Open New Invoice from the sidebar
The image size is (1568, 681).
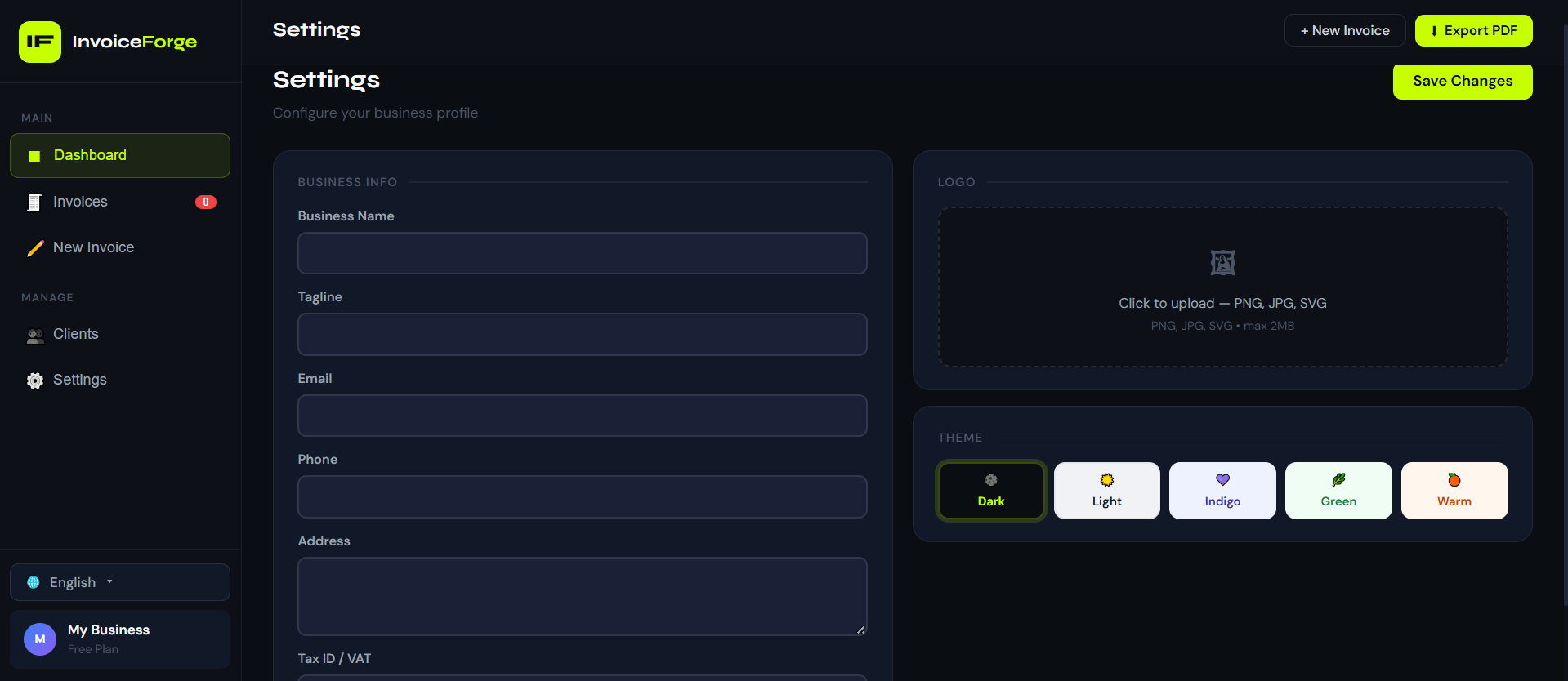click(x=120, y=247)
